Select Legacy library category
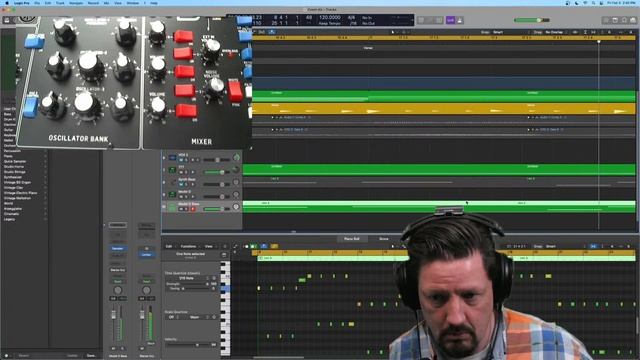This screenshot has width=640, height=360. pos(9,219)
